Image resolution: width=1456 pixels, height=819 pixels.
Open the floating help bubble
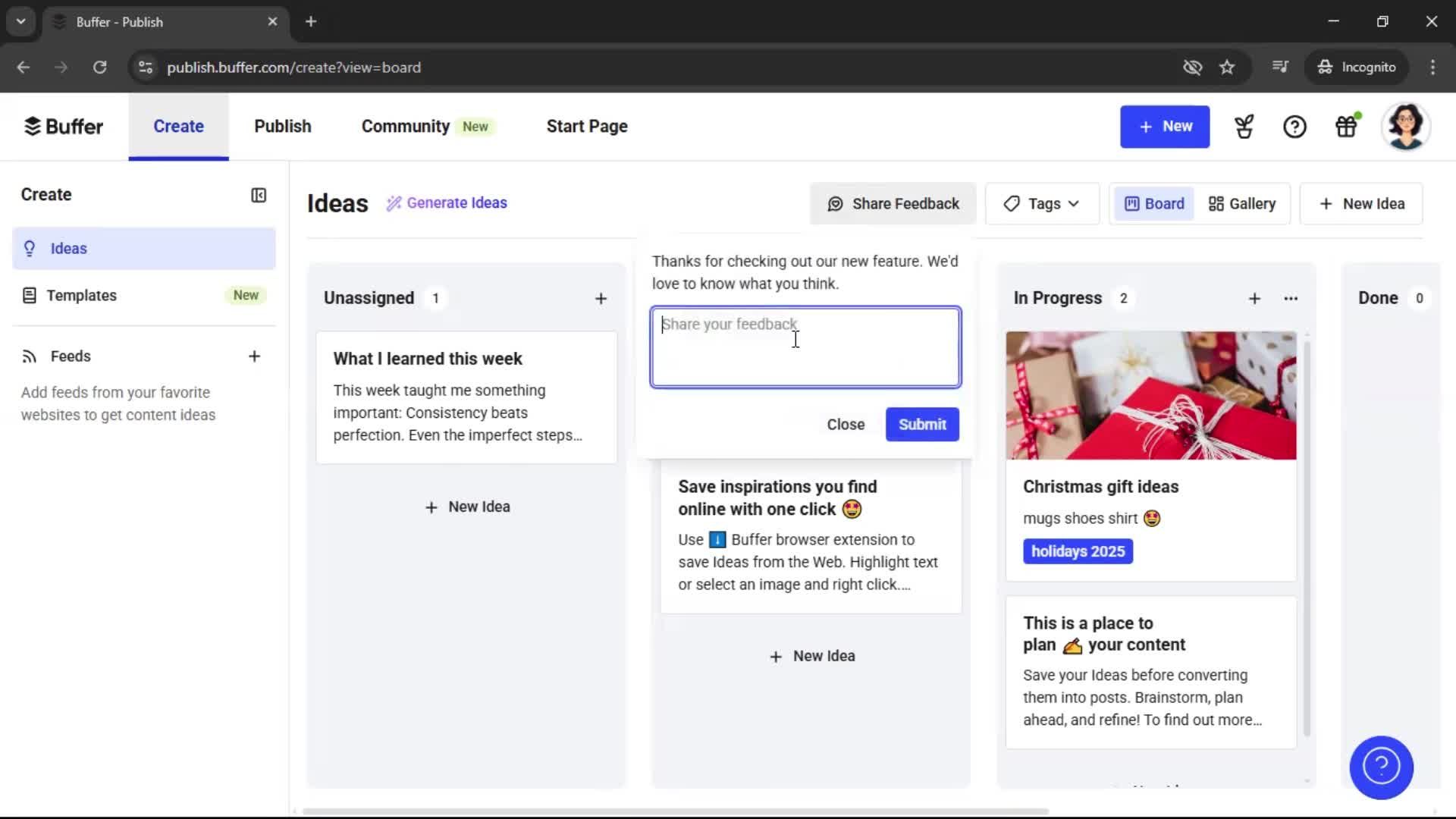tap(1381, 767)
